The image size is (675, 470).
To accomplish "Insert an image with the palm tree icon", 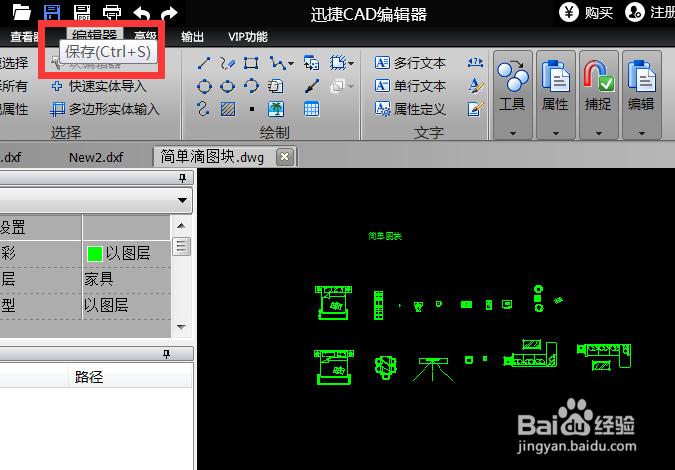I will [276, 109].
